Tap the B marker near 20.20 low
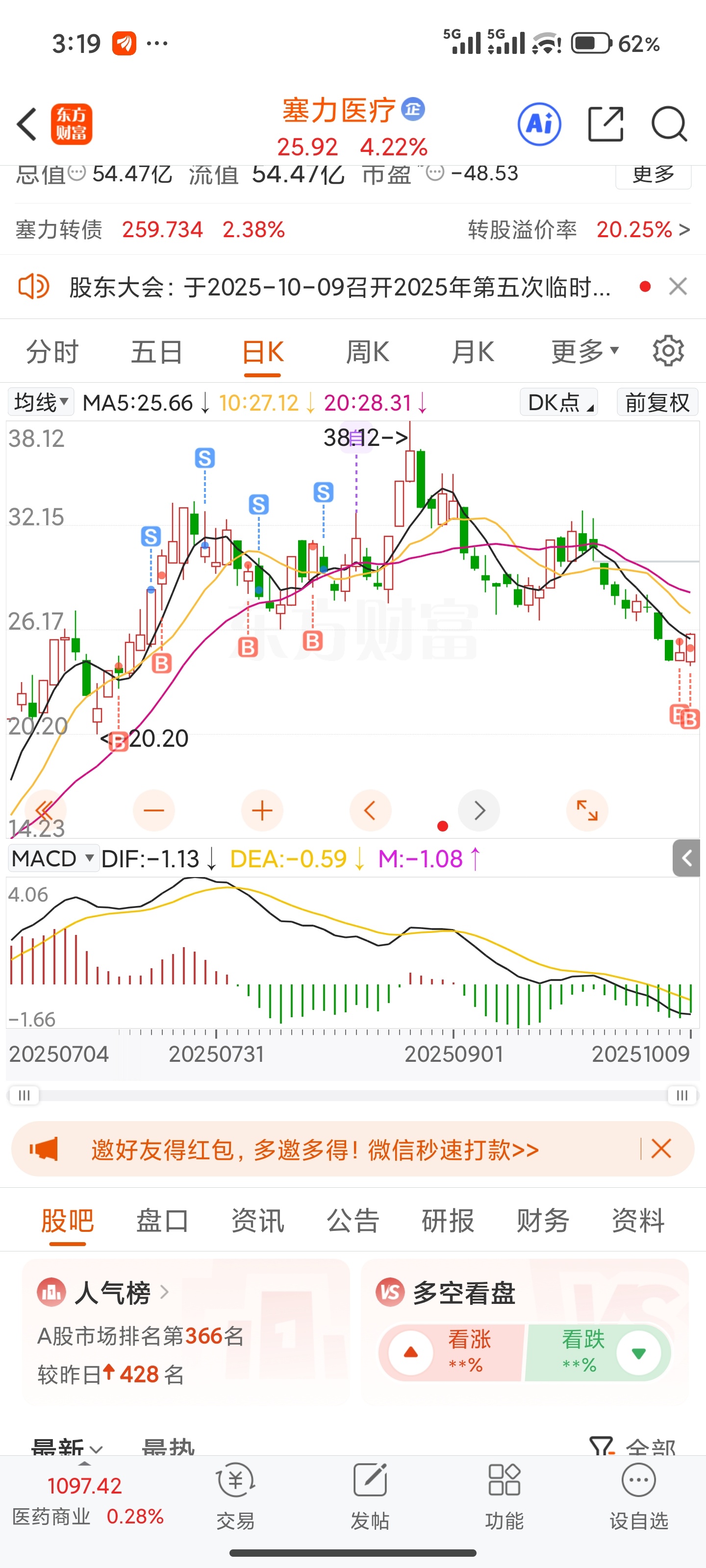 coord(118,741)
